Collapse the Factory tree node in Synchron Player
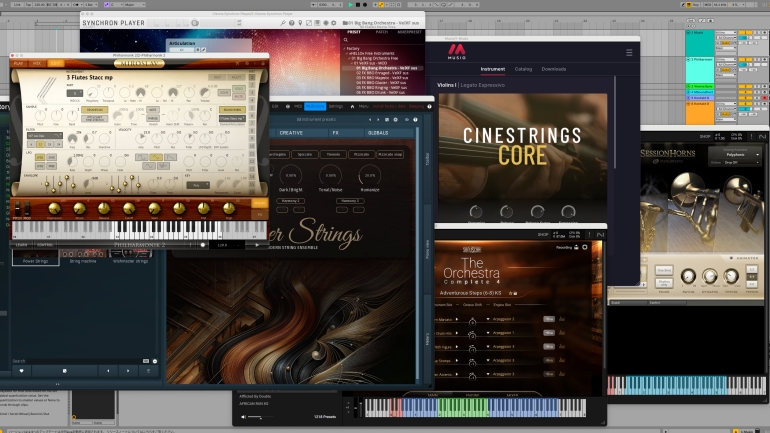770x433 pixels. 344,49
